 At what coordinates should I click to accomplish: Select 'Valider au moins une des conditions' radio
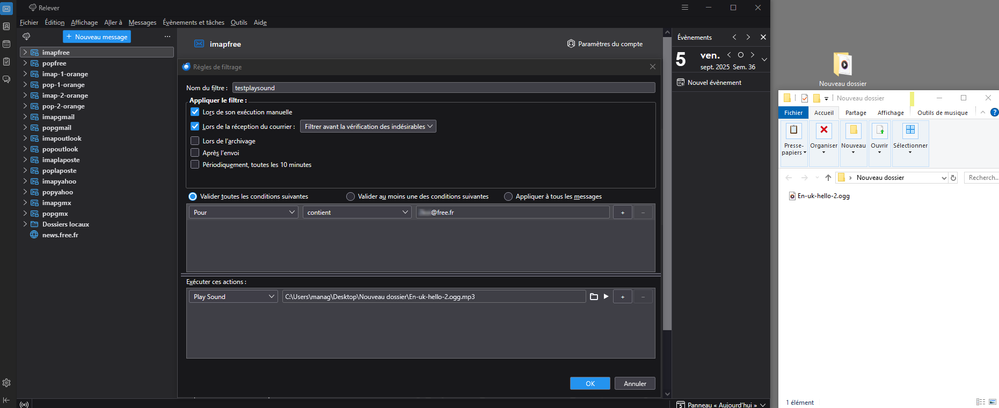pyautogui.click(x=351, y=197)
